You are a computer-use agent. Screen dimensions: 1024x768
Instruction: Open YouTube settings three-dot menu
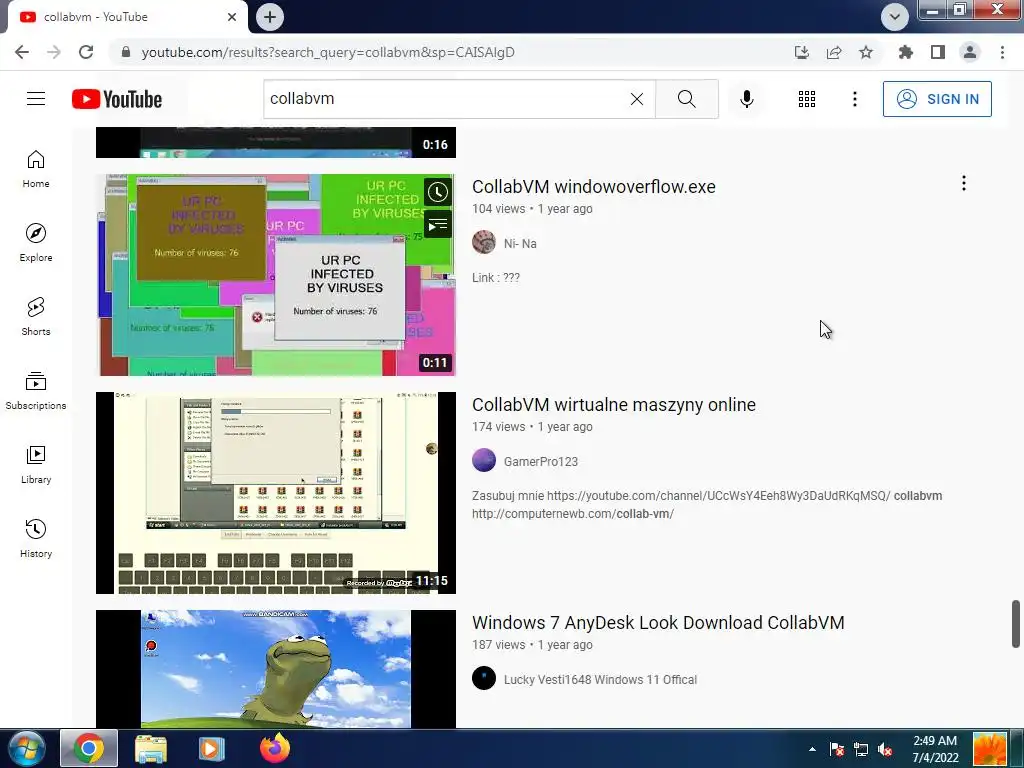coord(854,99)
